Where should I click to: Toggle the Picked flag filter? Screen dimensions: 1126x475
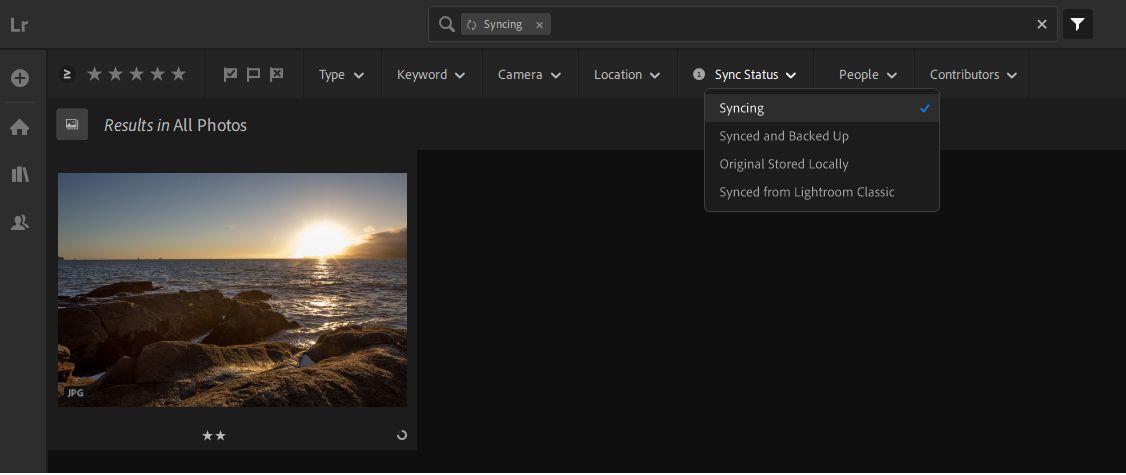(x=231, y=74)
